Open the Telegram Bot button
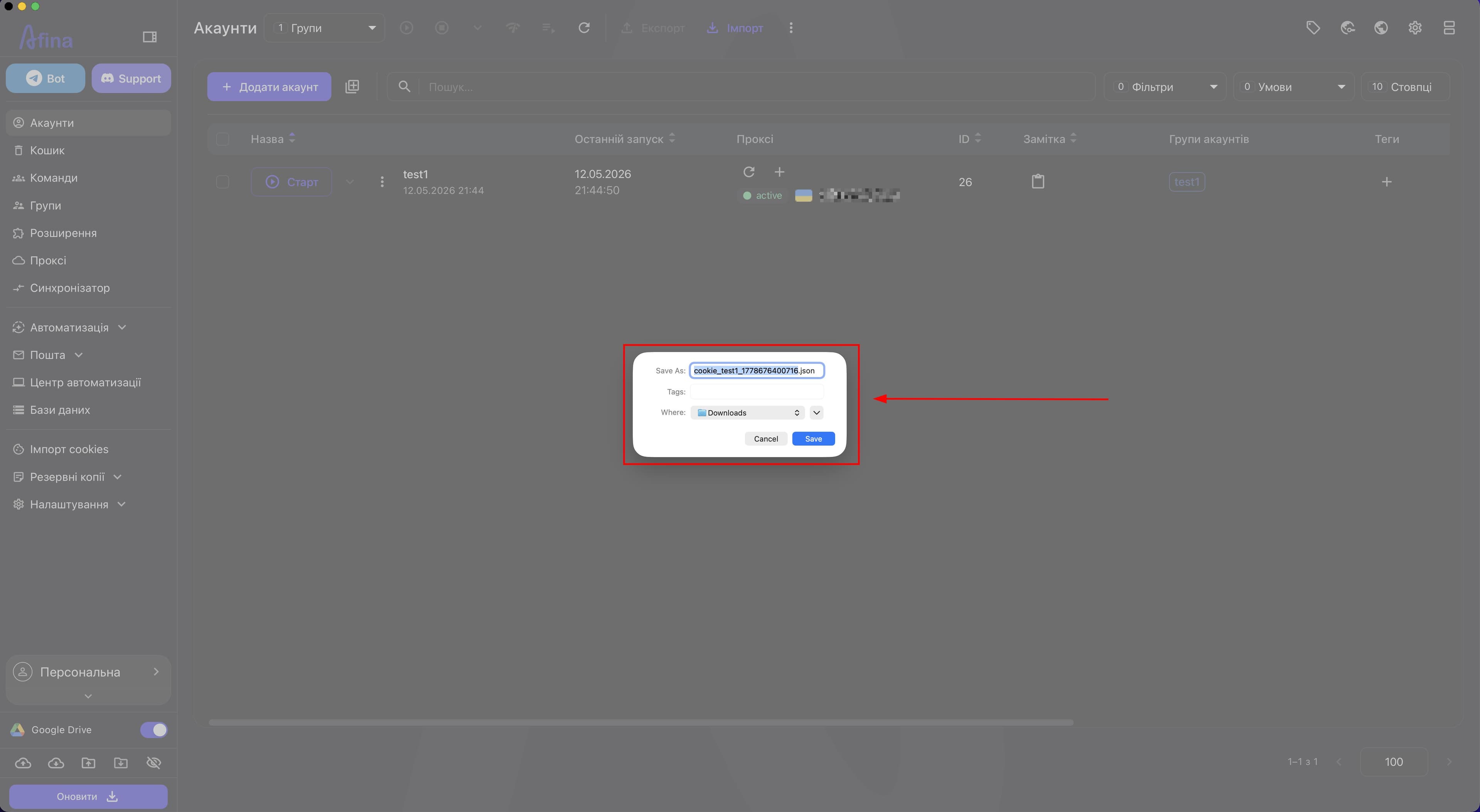The image size is (1480, 812). (45, 78)
